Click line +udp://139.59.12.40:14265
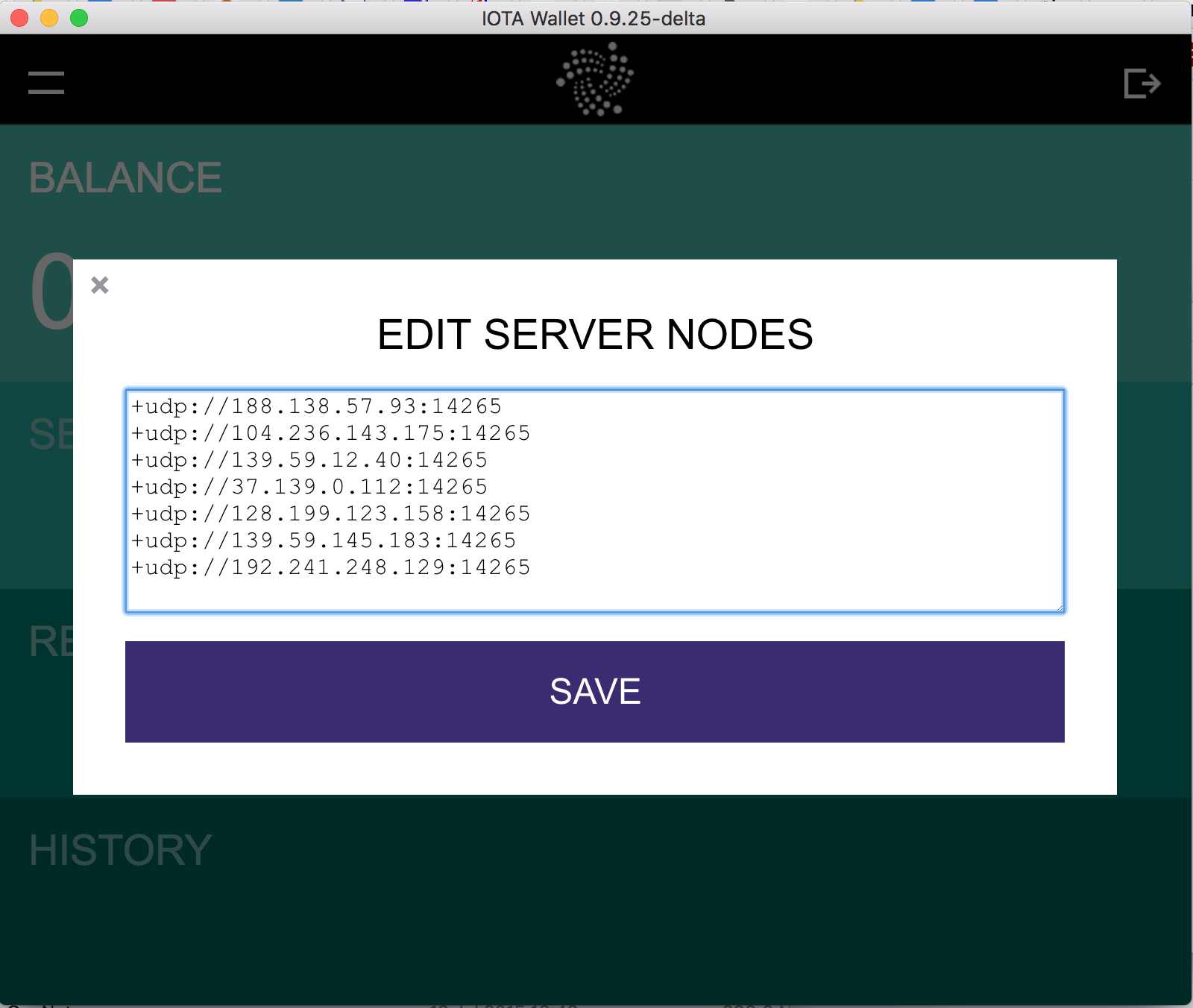Viewport: 1193px width, 1008px height. click(309, 460)
